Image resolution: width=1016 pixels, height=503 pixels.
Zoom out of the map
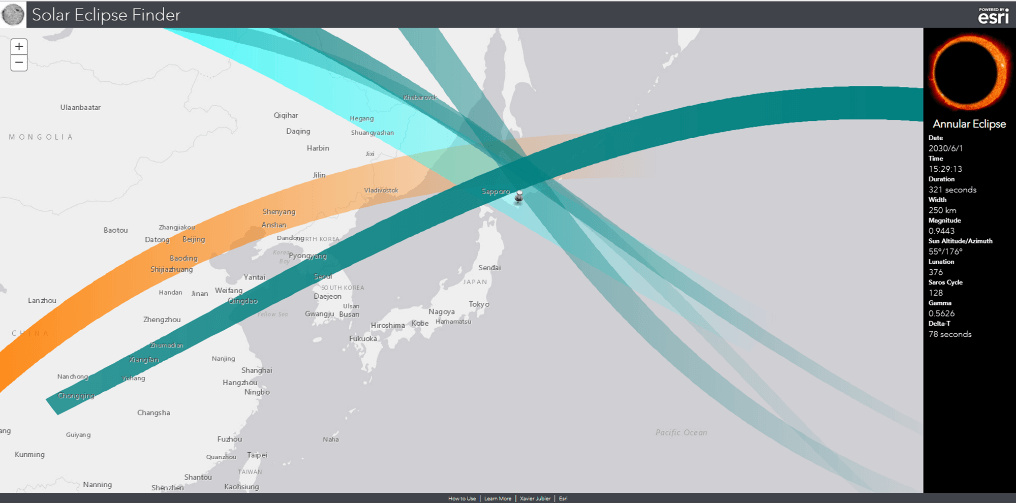tap(19, 63)
